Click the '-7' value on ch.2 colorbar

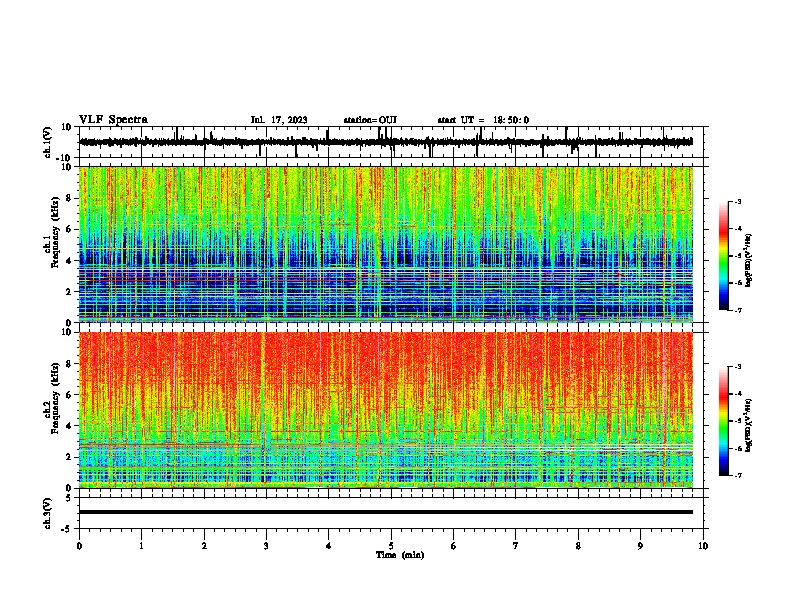coord(738,475)
